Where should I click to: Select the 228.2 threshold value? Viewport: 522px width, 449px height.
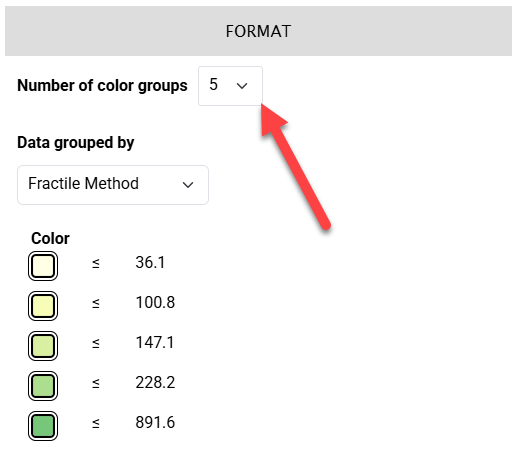155,382
